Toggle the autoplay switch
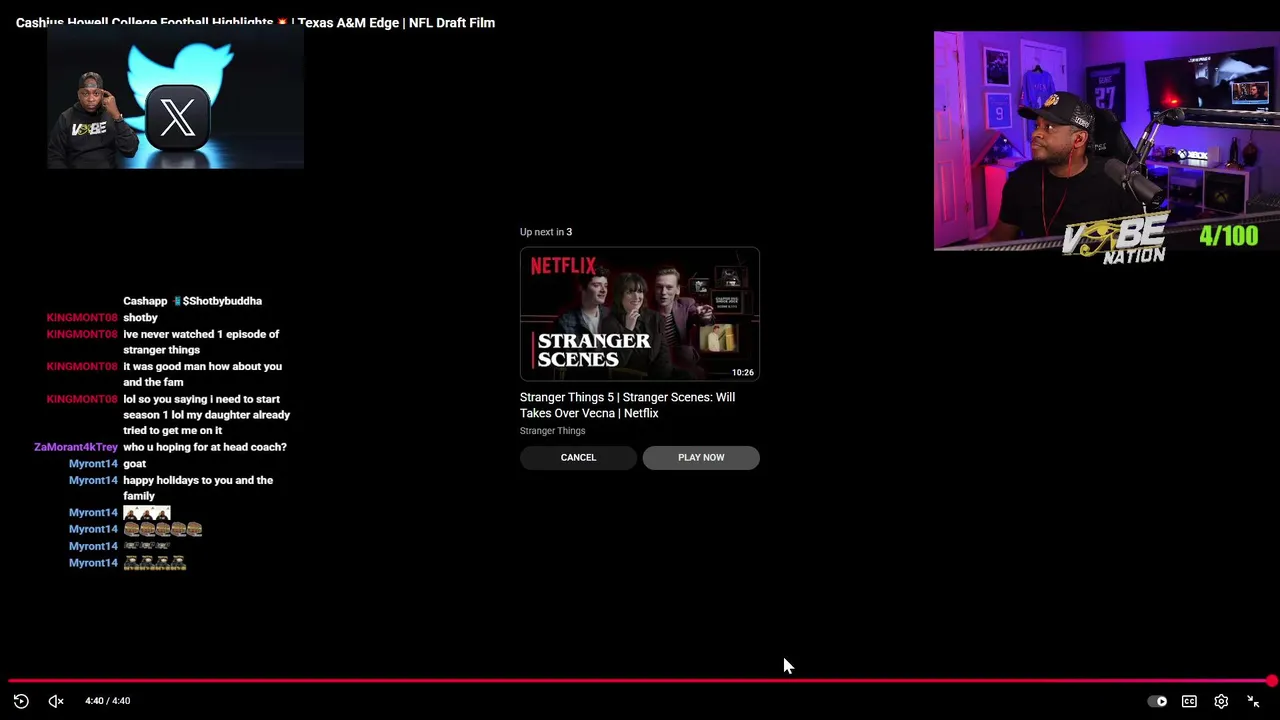This screenshot has width=1280, height=720. [x=1157, y=701]
